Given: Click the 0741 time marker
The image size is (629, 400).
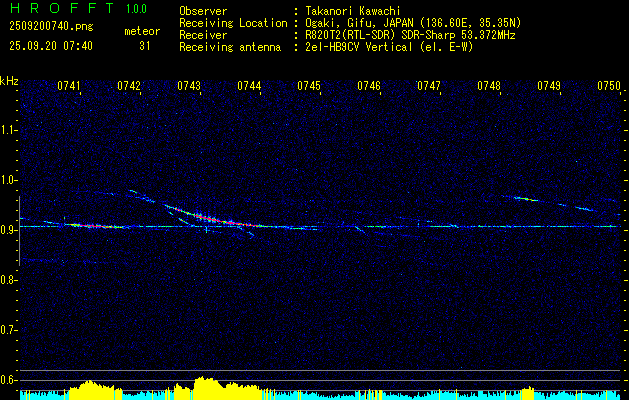Looking at the screenshot, I should click(x=69, y=87).
